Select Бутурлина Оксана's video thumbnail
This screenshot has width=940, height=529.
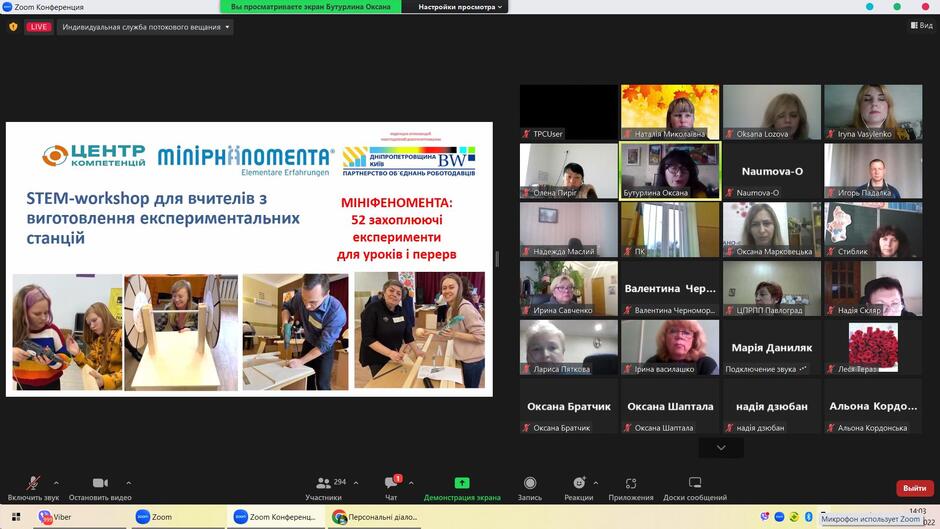pyautogui.click(x=670, y=171)
